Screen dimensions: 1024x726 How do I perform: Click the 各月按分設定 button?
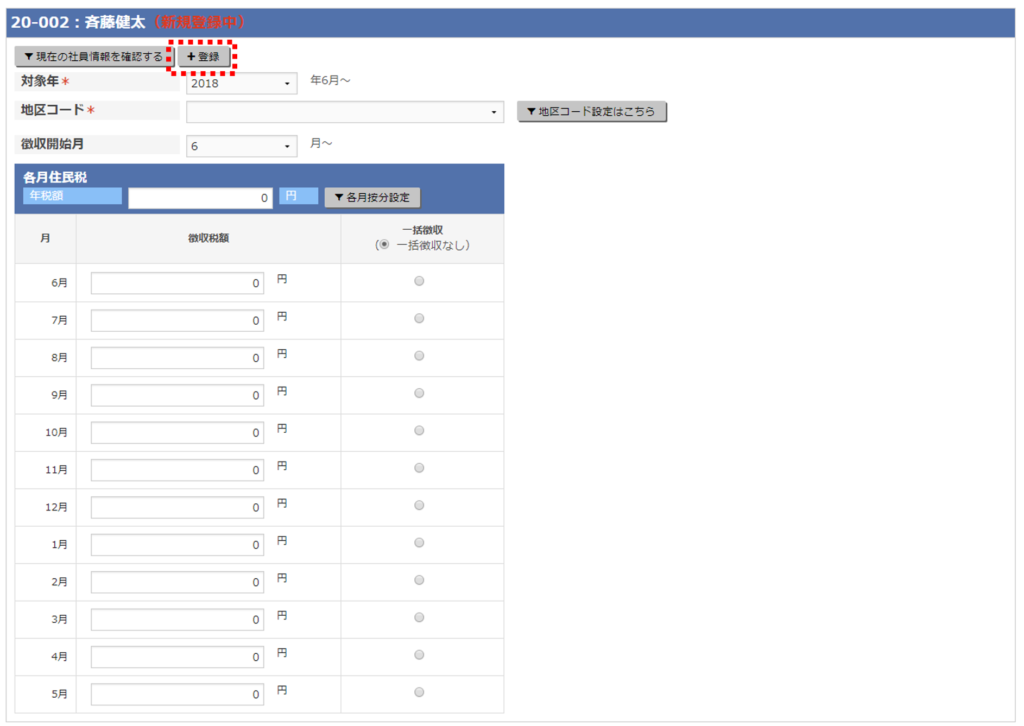coord(372,197)
